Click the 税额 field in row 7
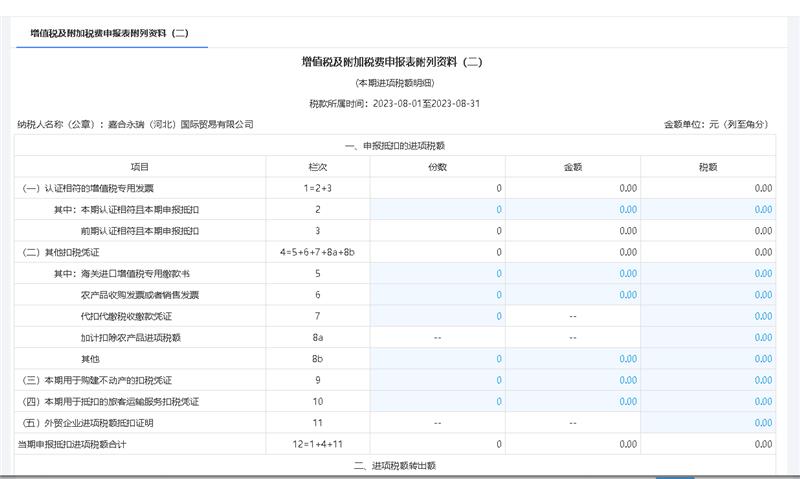Screen dimensions: 800x479 (x=708, y=316)
